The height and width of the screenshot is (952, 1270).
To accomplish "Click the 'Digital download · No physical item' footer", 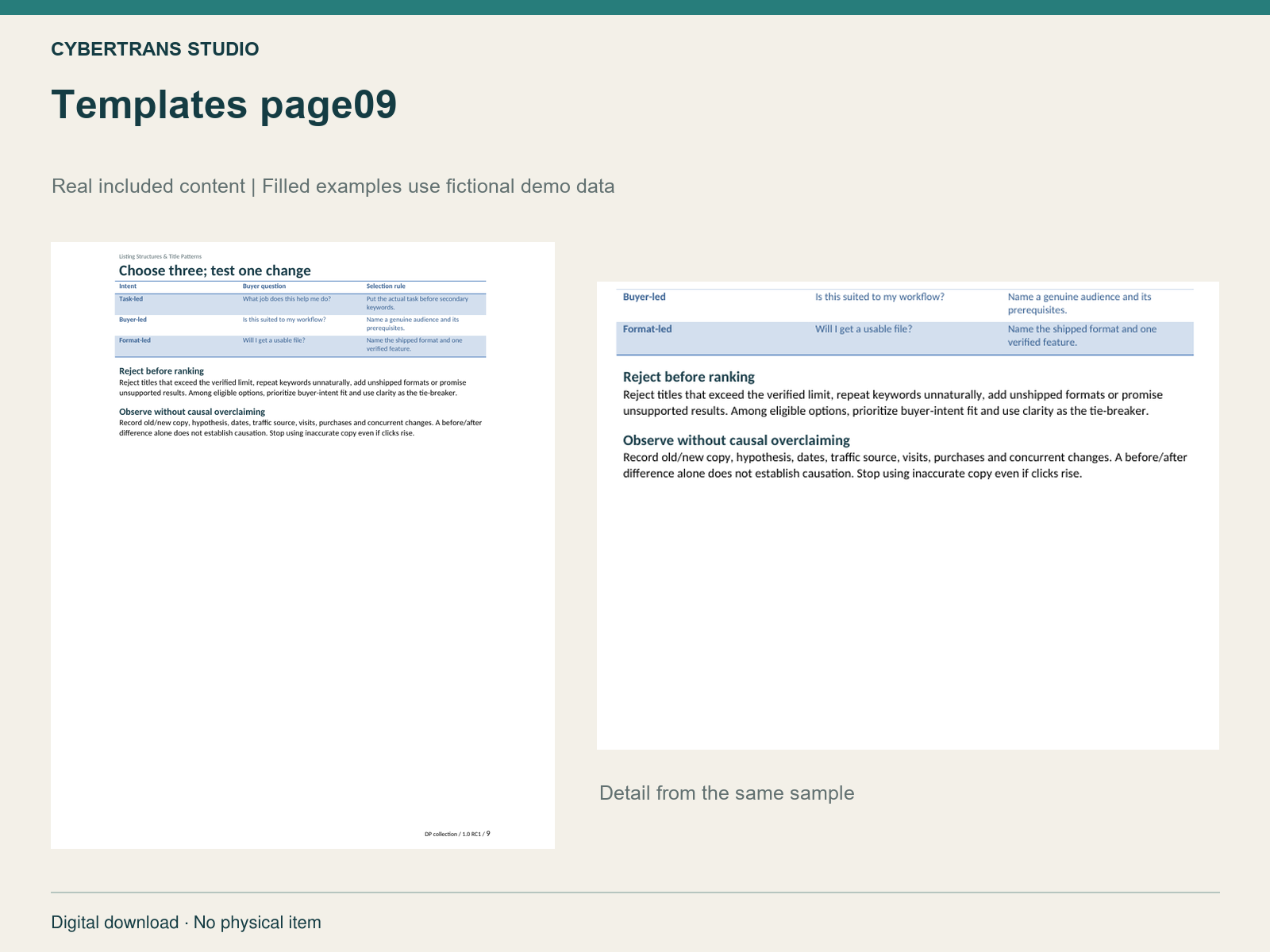I will [186, 923].
